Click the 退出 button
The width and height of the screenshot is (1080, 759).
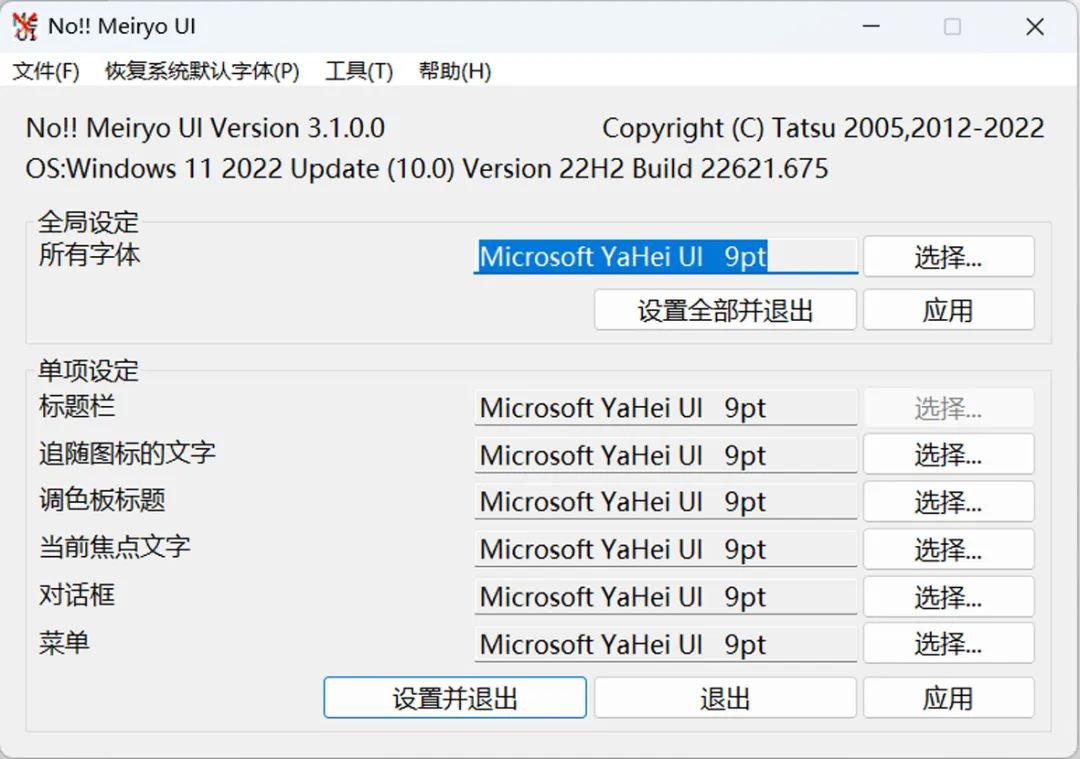[725, 698]
